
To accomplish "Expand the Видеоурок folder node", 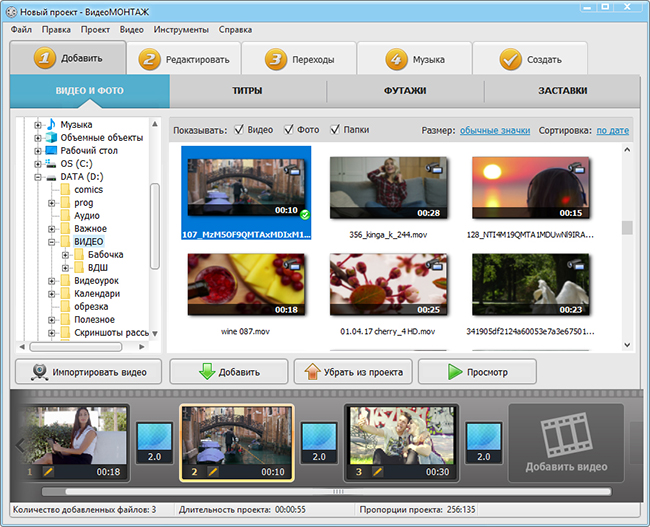I will (52, 281).
